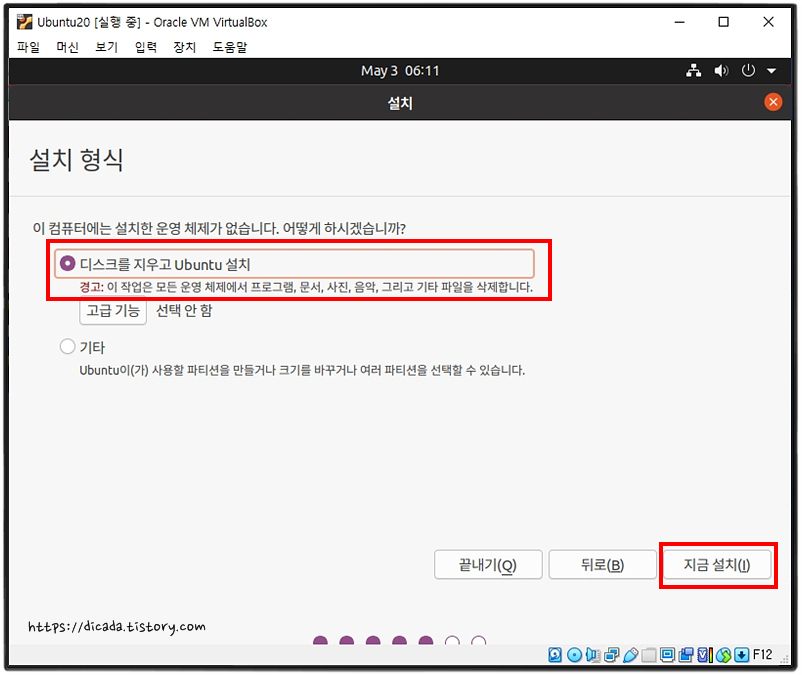Image resolution: width=802 pixels, height=675 pixels.
Task: Open the Ubuntu system menu arrow
Action: click(x=772, y=71)
